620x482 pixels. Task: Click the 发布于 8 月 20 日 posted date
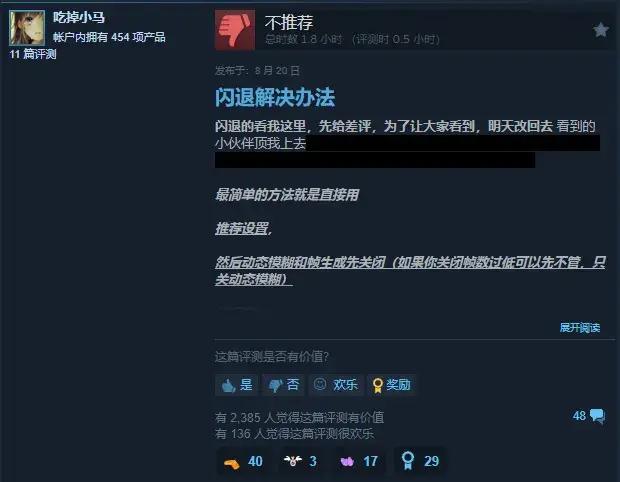257,71
